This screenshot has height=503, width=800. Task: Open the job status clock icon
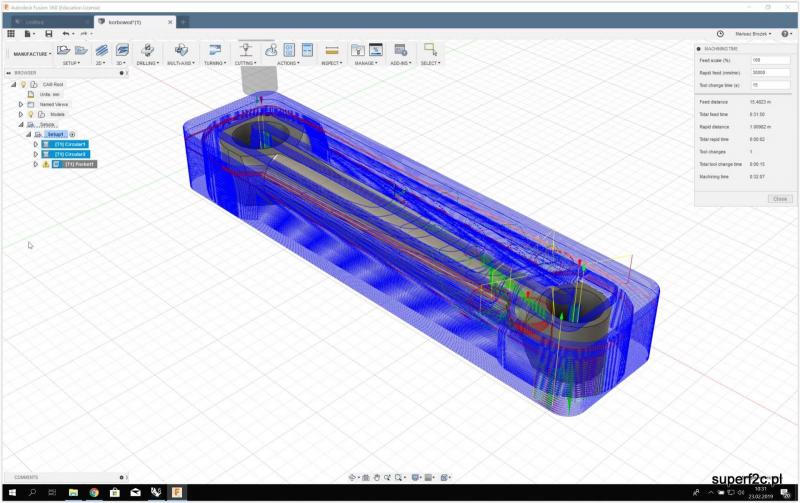coord(720,34)
